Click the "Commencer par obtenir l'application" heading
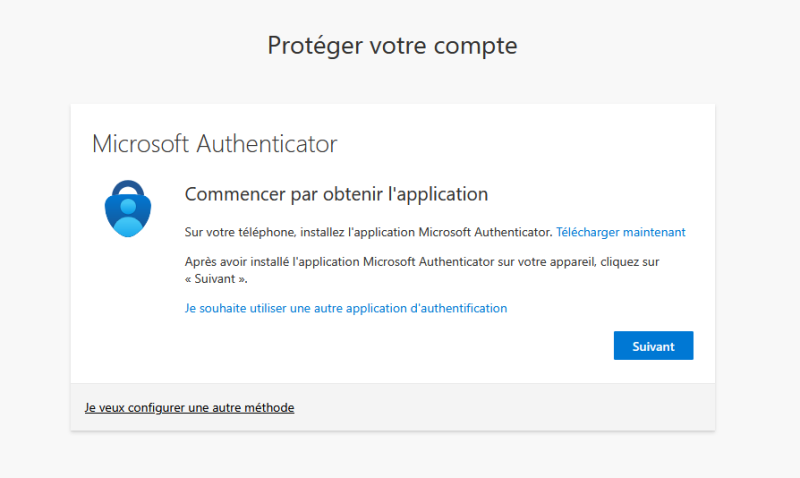The width and height of the screenshot is (800, 478). point(336,193)
